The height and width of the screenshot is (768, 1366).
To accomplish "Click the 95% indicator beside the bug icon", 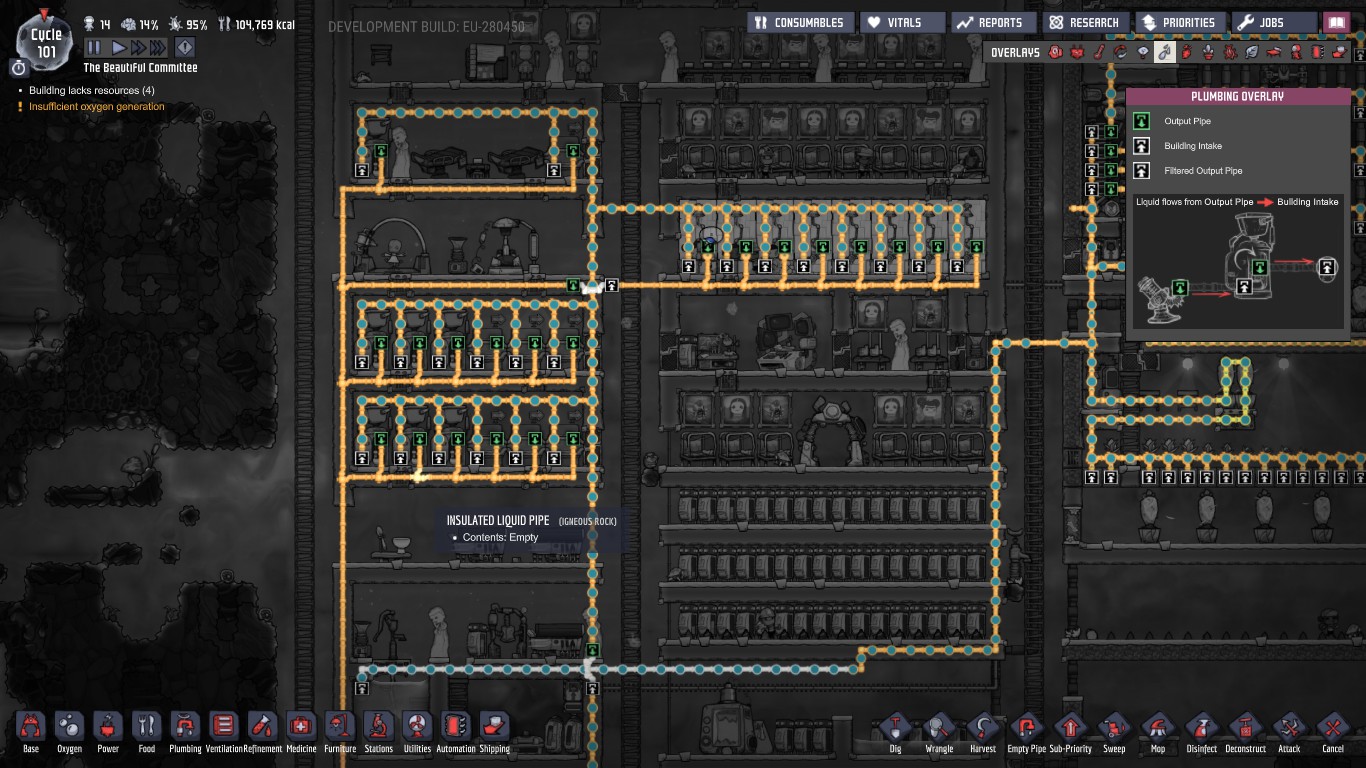I will [x=188, y=24].
